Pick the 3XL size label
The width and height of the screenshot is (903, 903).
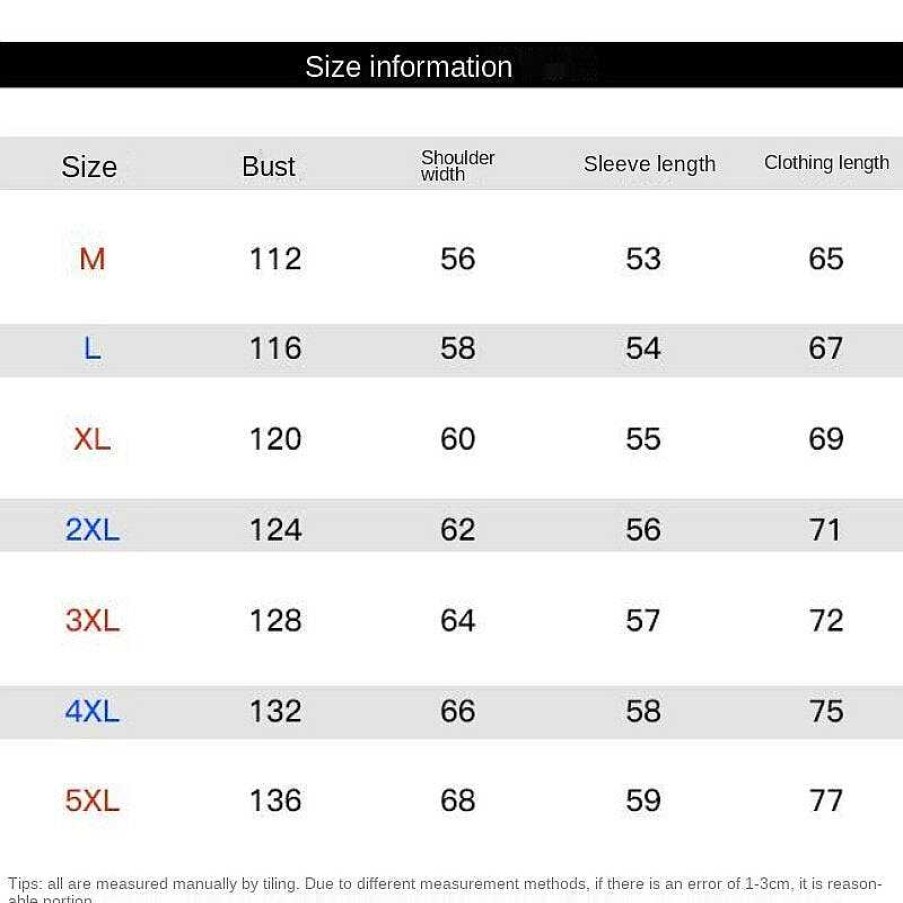(92, 621)
